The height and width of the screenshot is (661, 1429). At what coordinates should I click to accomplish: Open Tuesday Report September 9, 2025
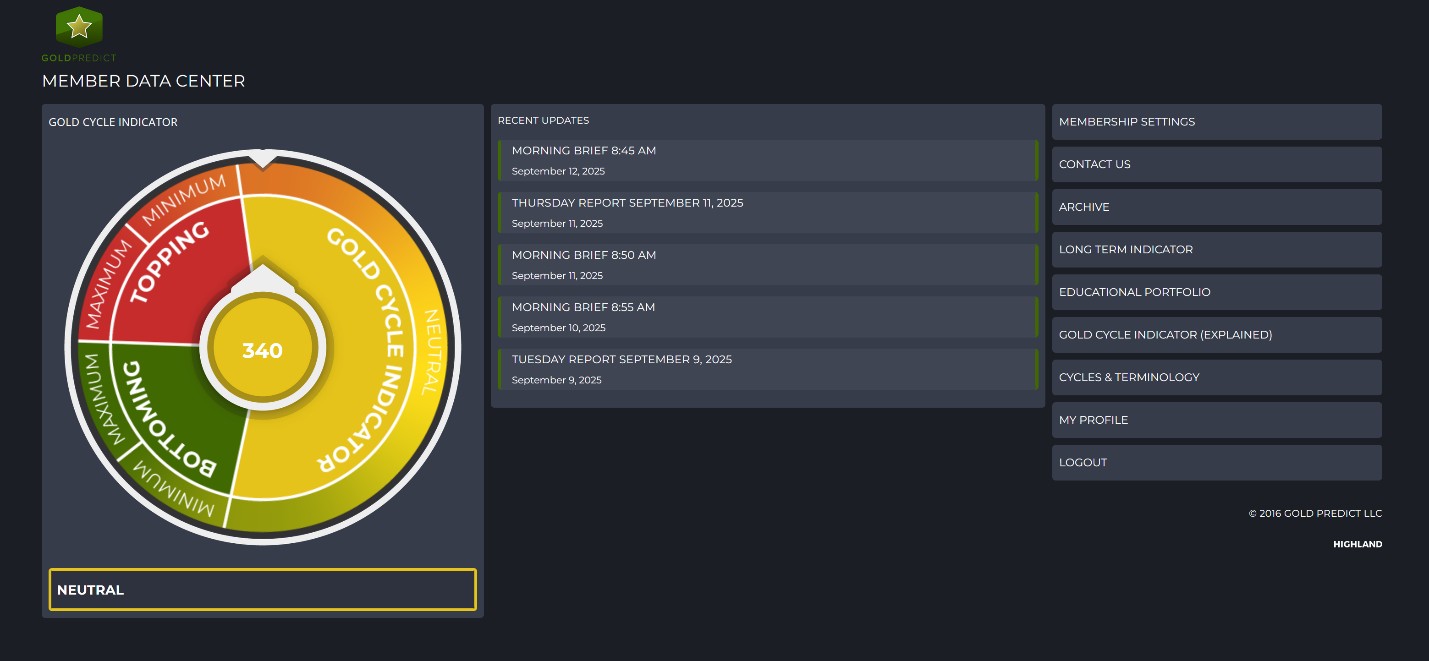tap(767, 368)
